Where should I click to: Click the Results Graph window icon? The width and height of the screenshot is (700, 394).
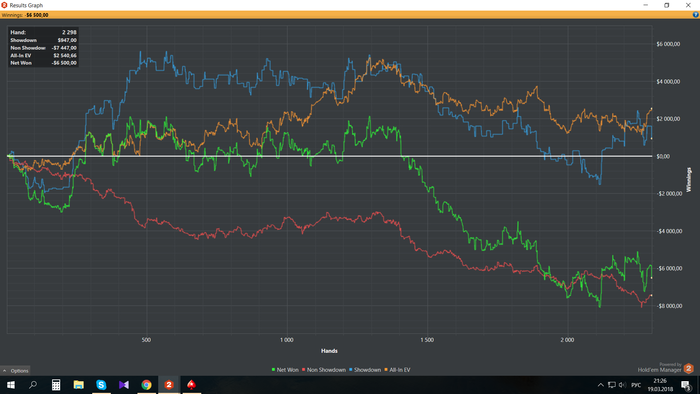(x=4, y=5)
